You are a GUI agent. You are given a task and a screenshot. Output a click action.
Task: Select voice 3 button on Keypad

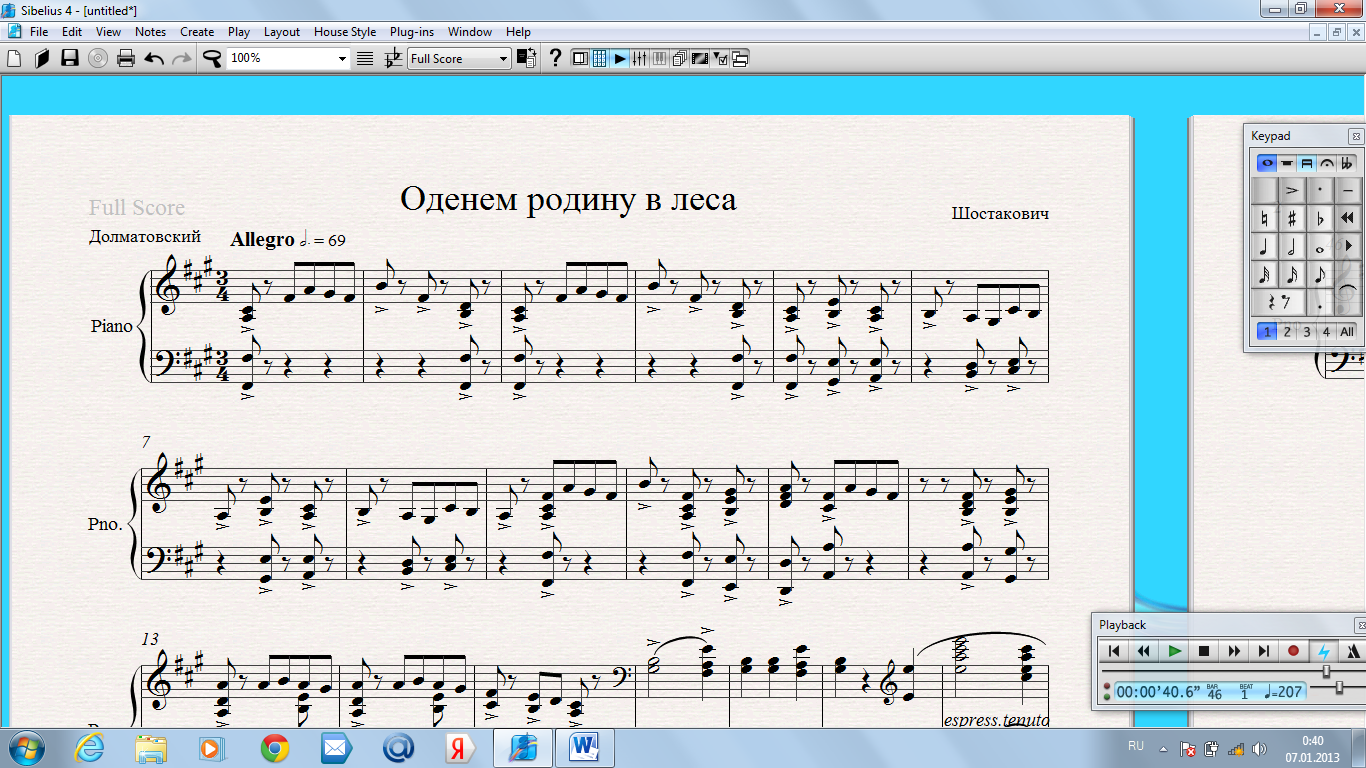pos(1306,332)
